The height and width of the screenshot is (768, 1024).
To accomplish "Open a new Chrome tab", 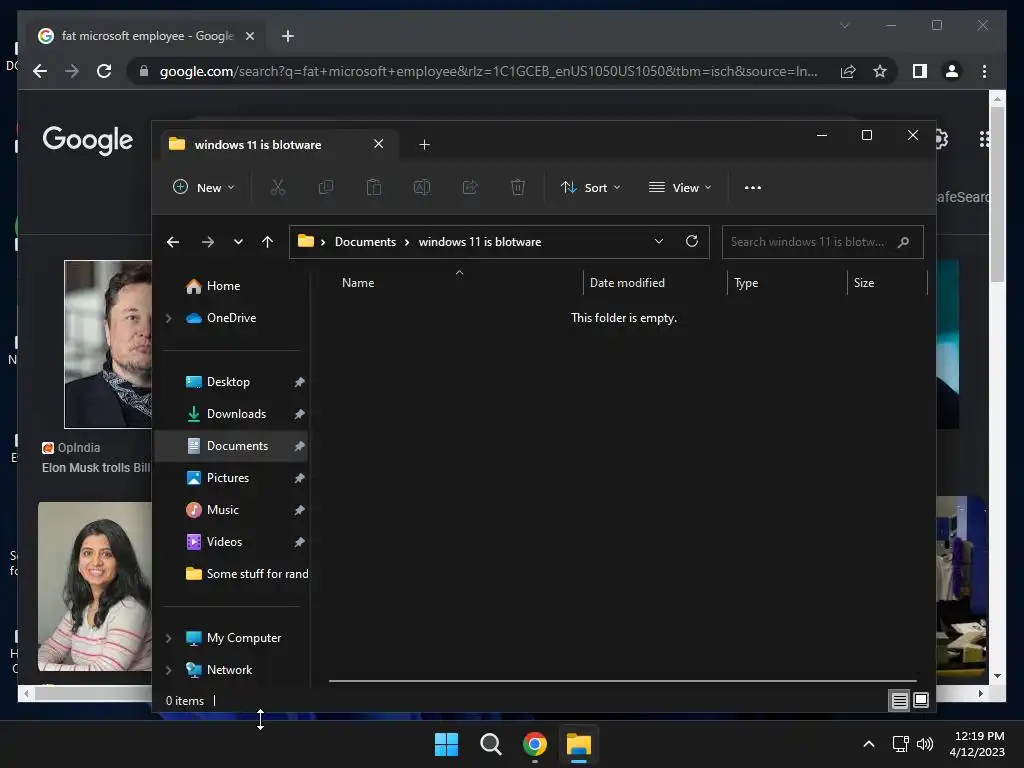I will (288, 36).
